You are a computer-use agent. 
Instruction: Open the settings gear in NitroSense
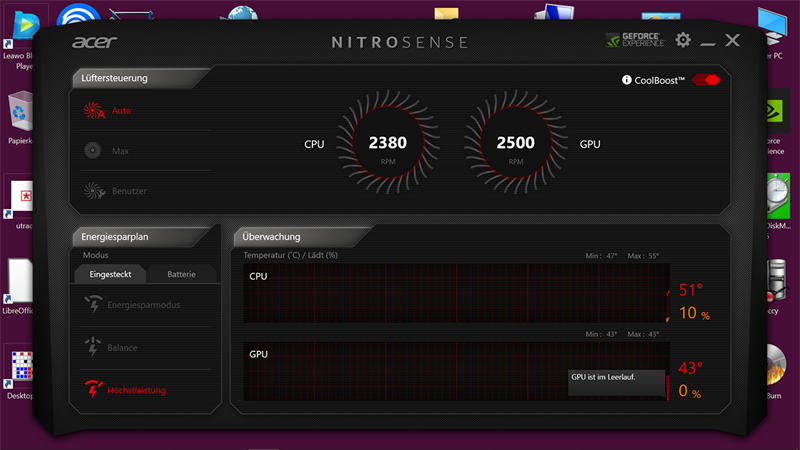tap(683, 40)
